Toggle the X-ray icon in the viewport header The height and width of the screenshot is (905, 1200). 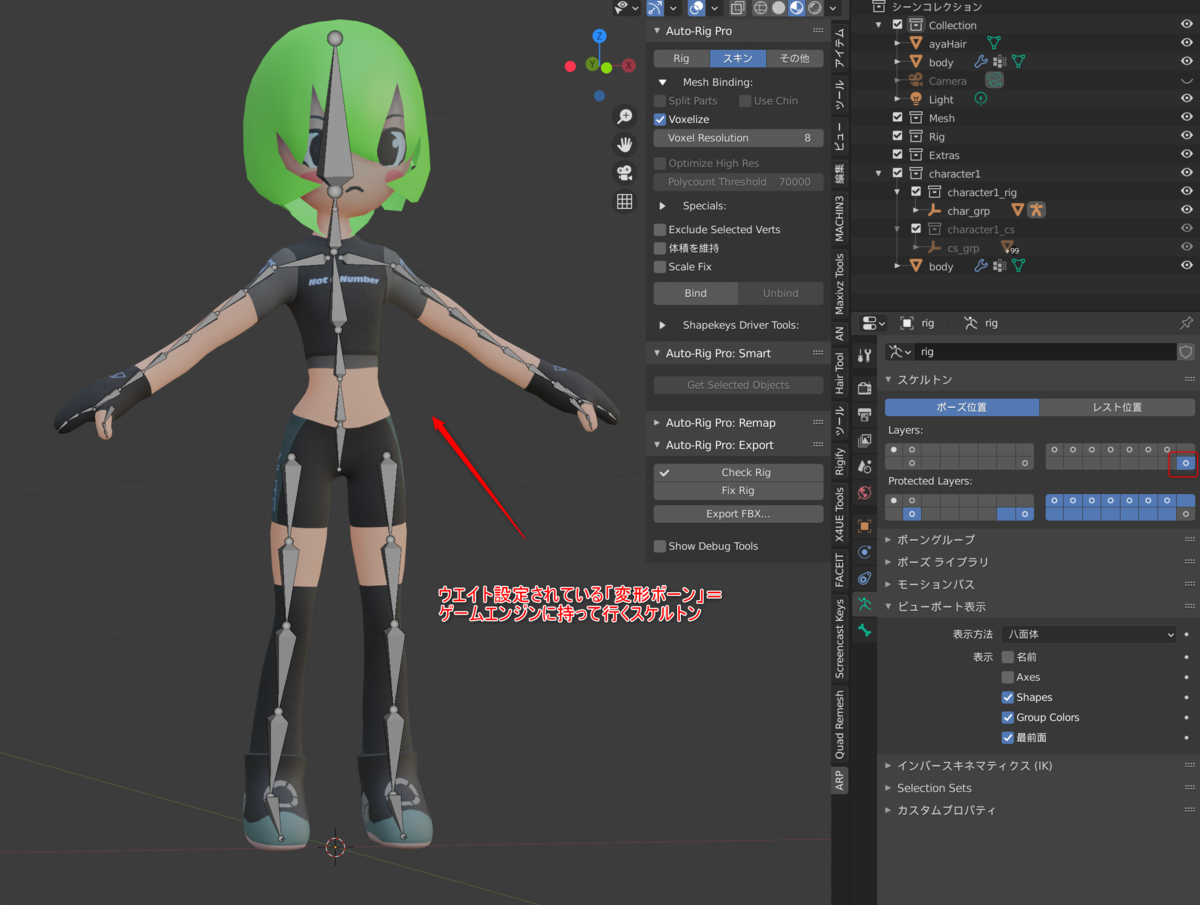[x=737, y=8]
